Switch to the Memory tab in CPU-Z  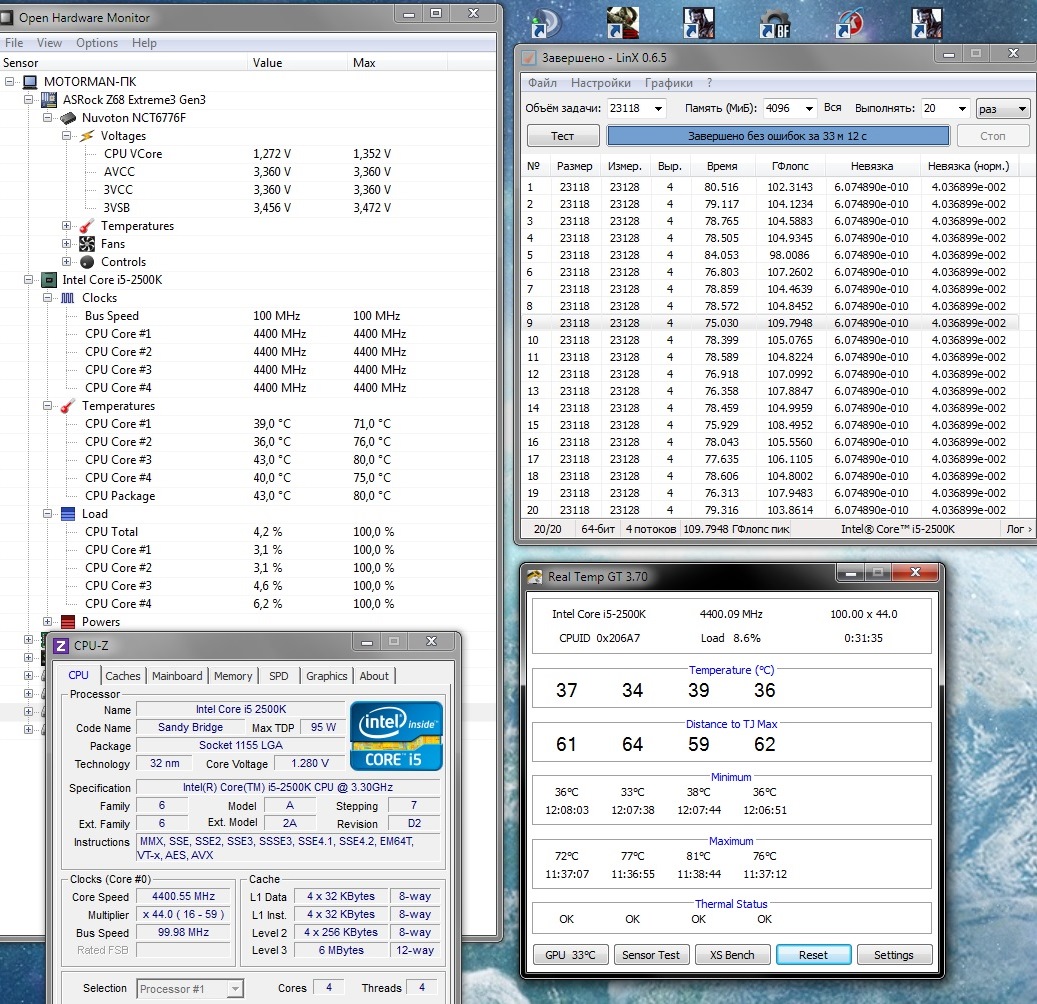click(x=233, y=676)
